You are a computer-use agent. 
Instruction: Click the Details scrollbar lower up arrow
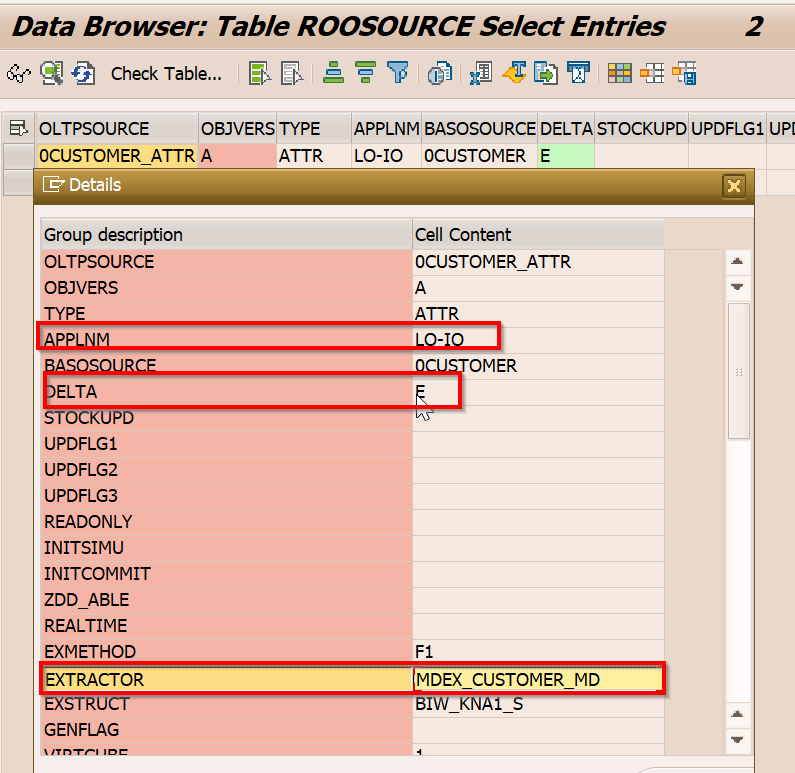[737, 714]
